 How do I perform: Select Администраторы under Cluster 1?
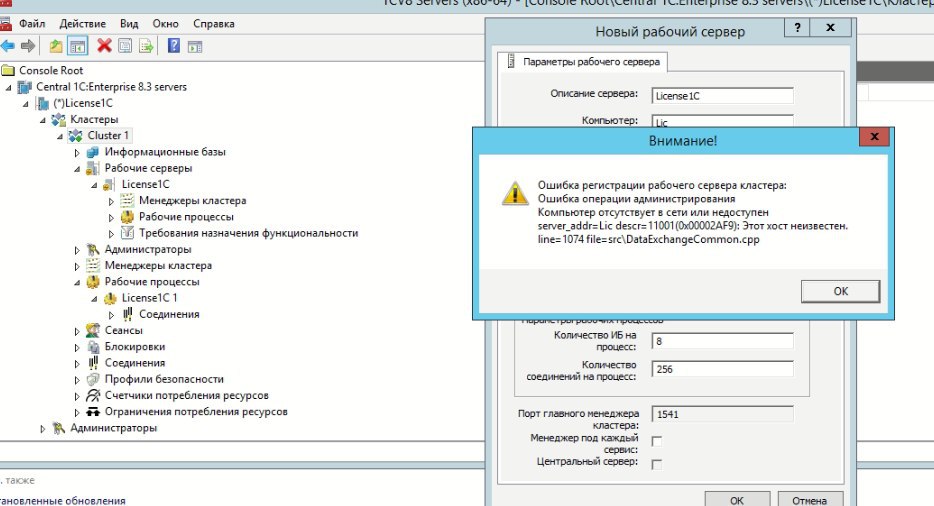click(148, 249)
